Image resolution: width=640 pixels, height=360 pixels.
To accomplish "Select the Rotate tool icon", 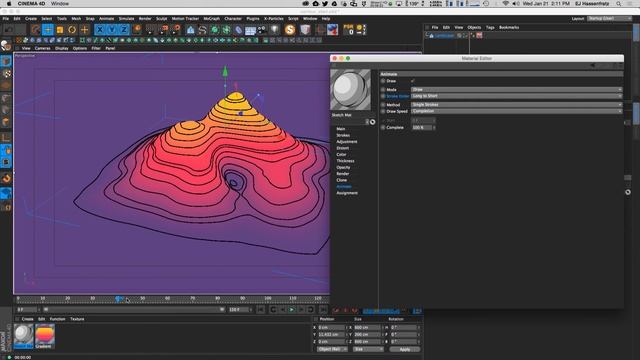I will click(72, 29).
